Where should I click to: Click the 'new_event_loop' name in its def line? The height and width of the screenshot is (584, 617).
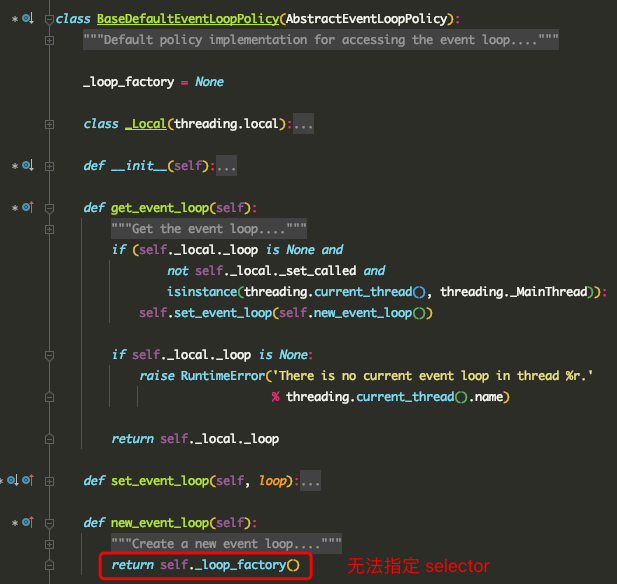[160, 522]
